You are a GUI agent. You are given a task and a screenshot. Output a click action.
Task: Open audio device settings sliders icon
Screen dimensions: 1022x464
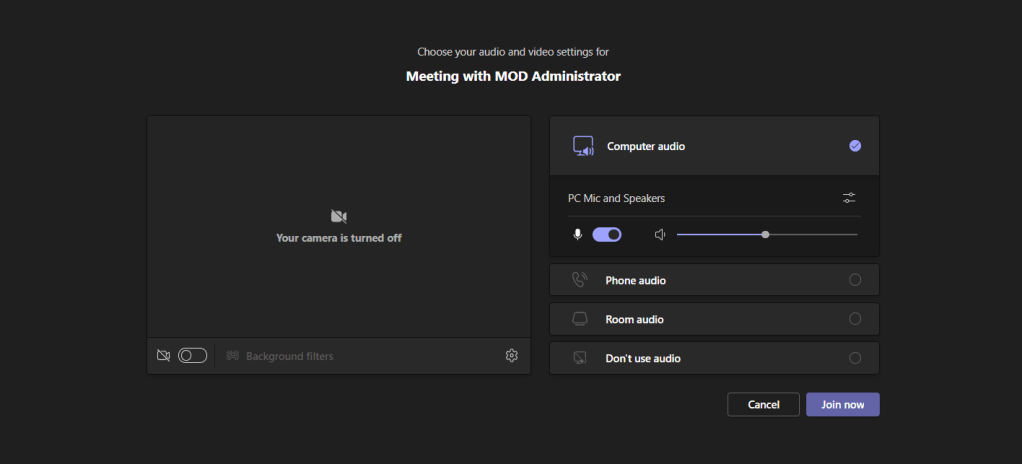(x=849, y=198)
